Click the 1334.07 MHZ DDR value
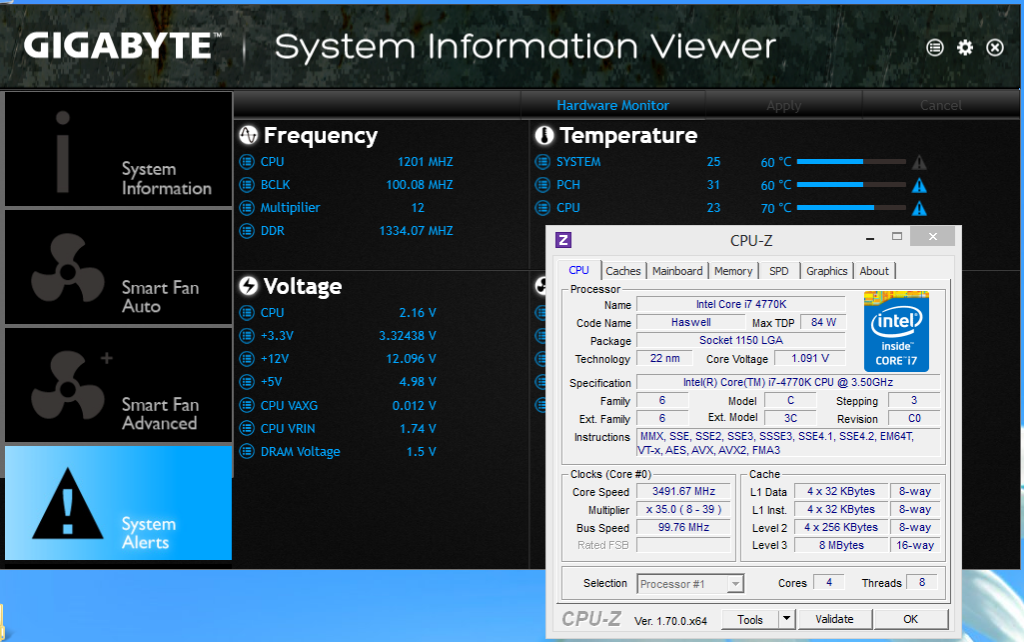This screenshot has height=642, width=1024. point(416,231)
